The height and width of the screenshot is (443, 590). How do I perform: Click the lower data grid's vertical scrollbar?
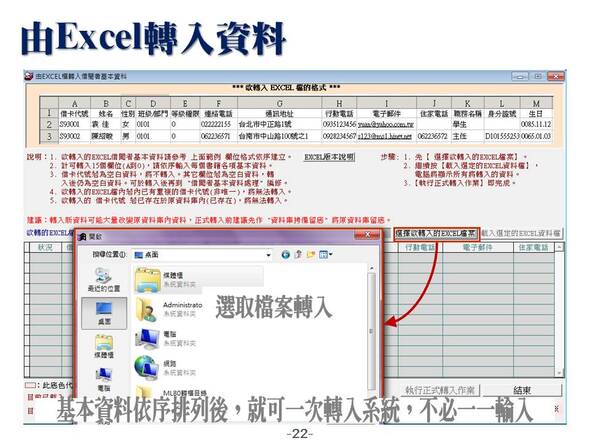tap(559, 309)
